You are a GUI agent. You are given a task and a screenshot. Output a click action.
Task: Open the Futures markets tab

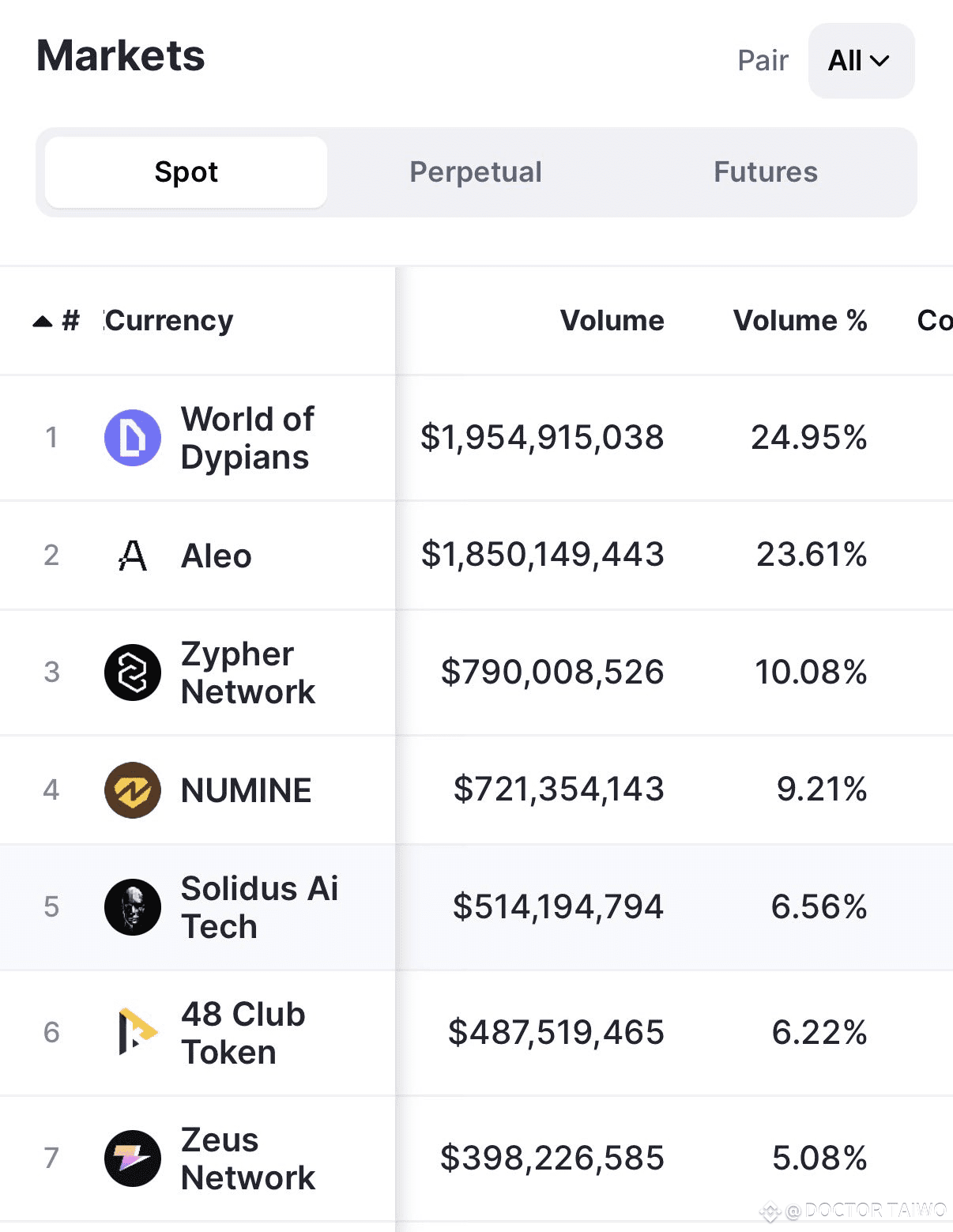point(765,172)
